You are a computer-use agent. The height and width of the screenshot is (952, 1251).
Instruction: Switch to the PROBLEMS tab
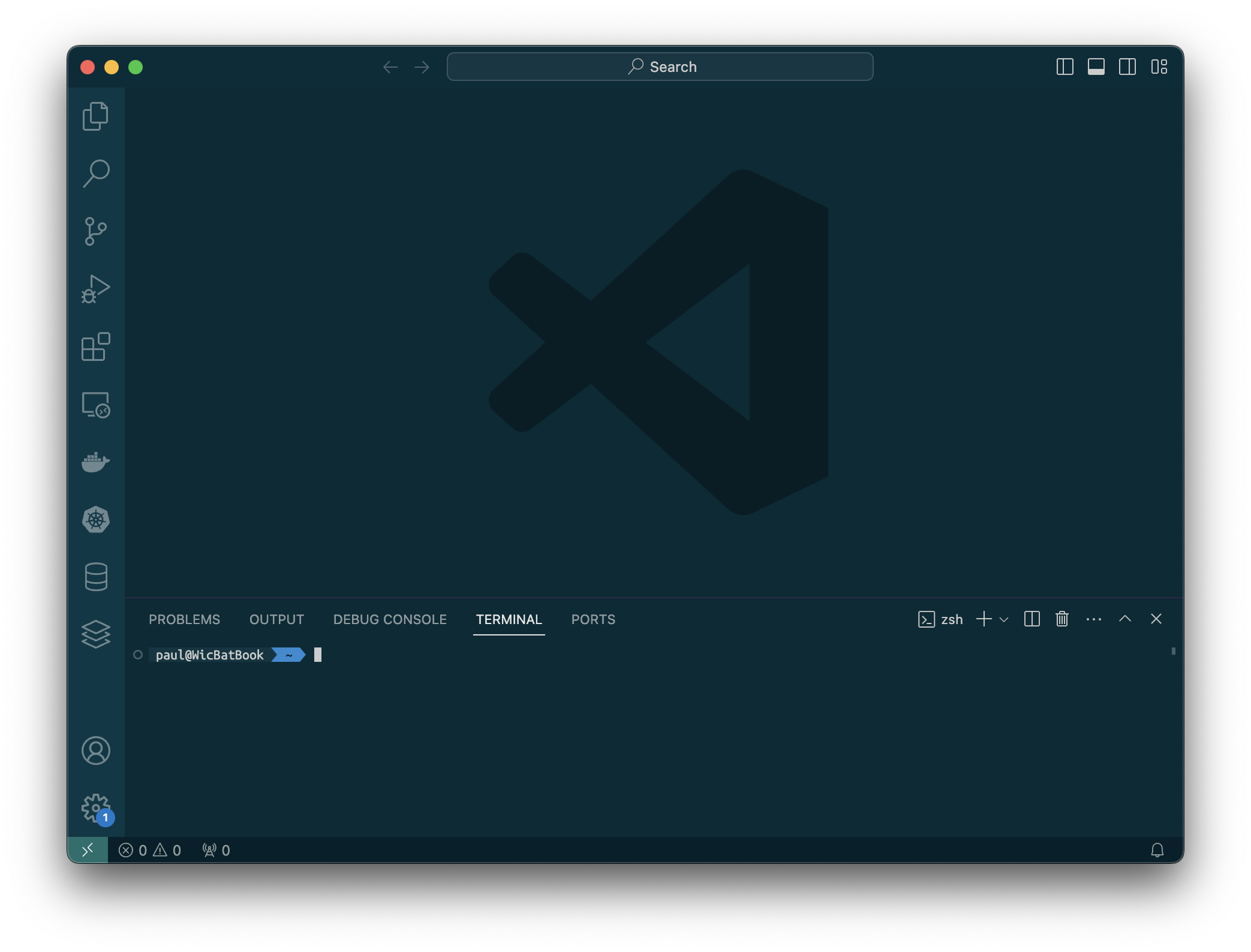click(x=184, y=619)
